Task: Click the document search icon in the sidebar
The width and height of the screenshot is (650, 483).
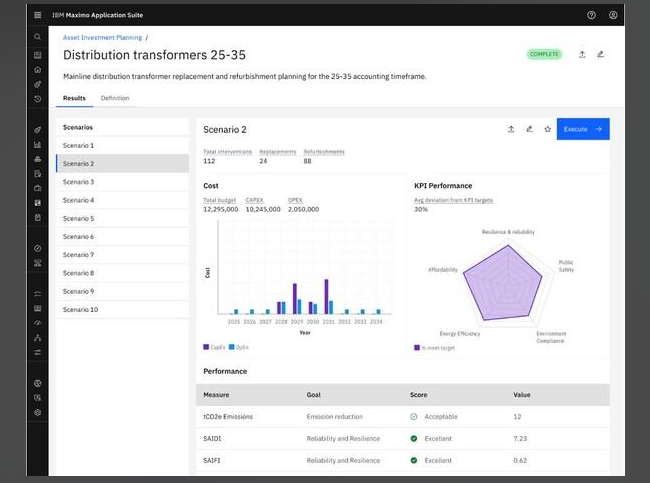Action: pos(38,398)
